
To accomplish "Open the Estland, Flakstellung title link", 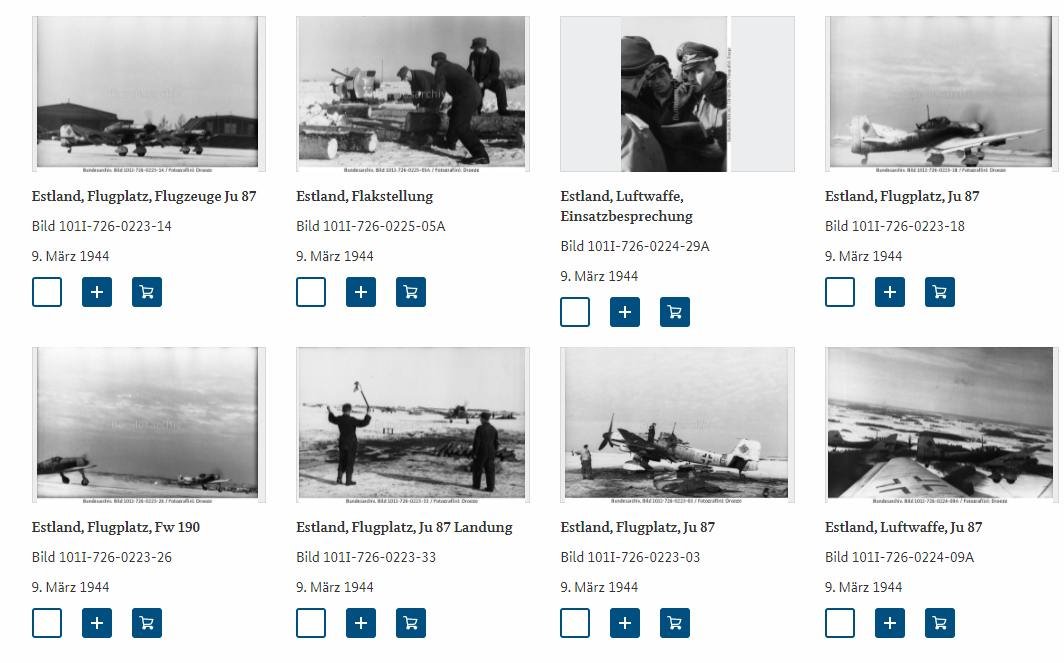I will pyautogui.click(x=364, y=196).
